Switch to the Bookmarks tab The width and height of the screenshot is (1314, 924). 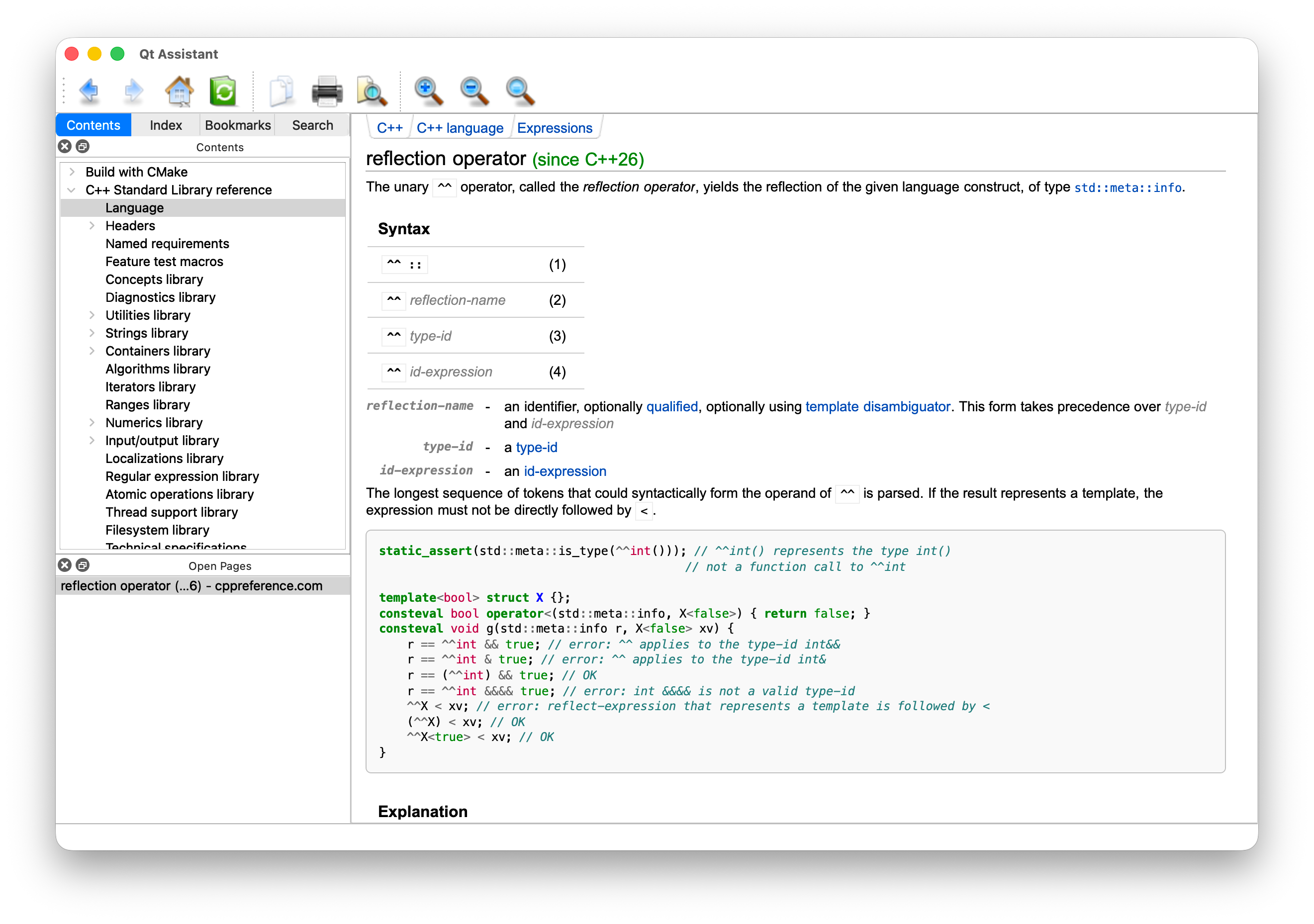click(x=238, y=125)
